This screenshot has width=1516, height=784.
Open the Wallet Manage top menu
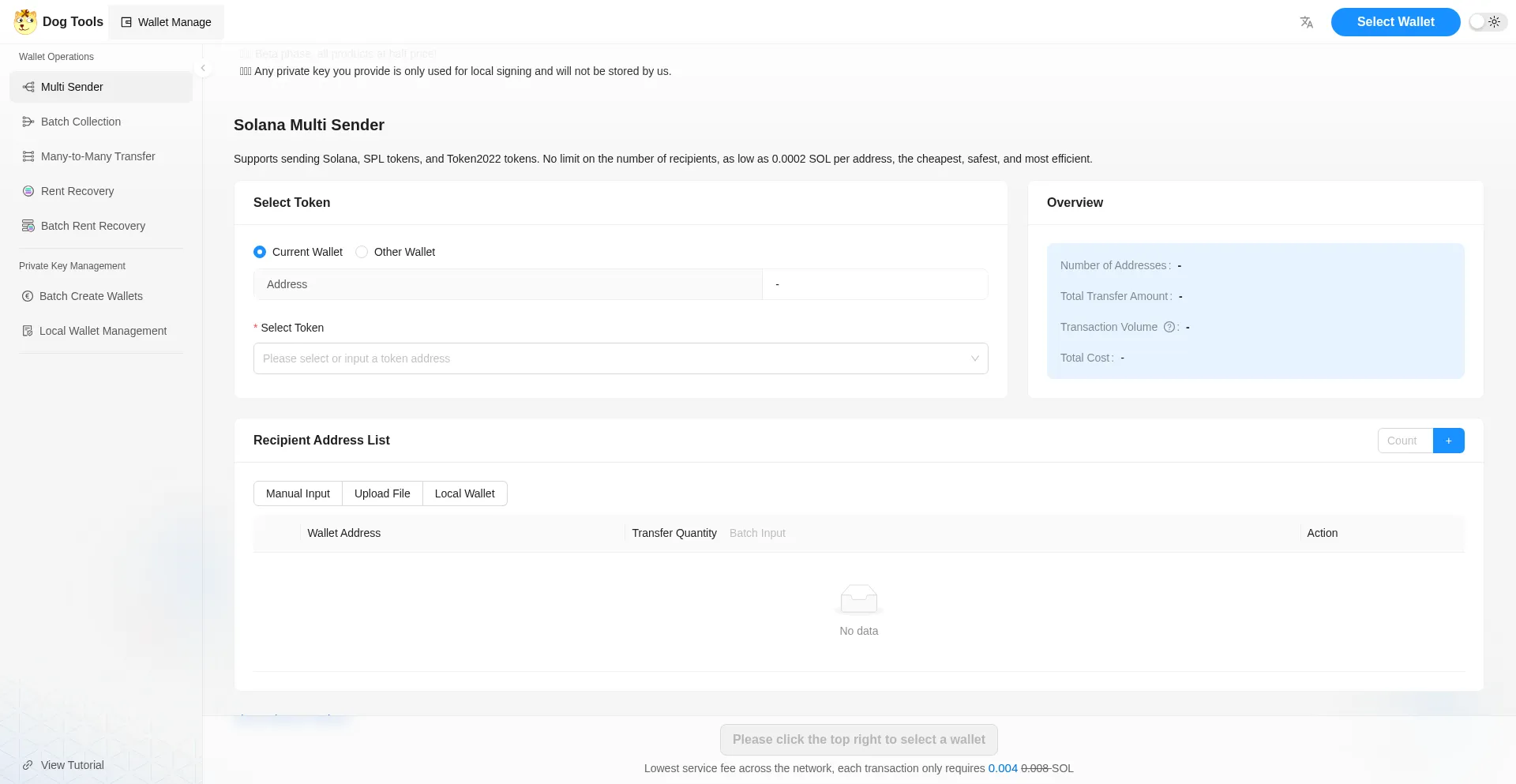tap(166, 22)
